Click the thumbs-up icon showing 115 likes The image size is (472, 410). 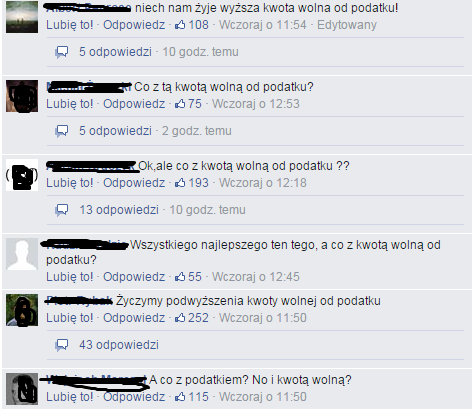(x=180, y=396)
